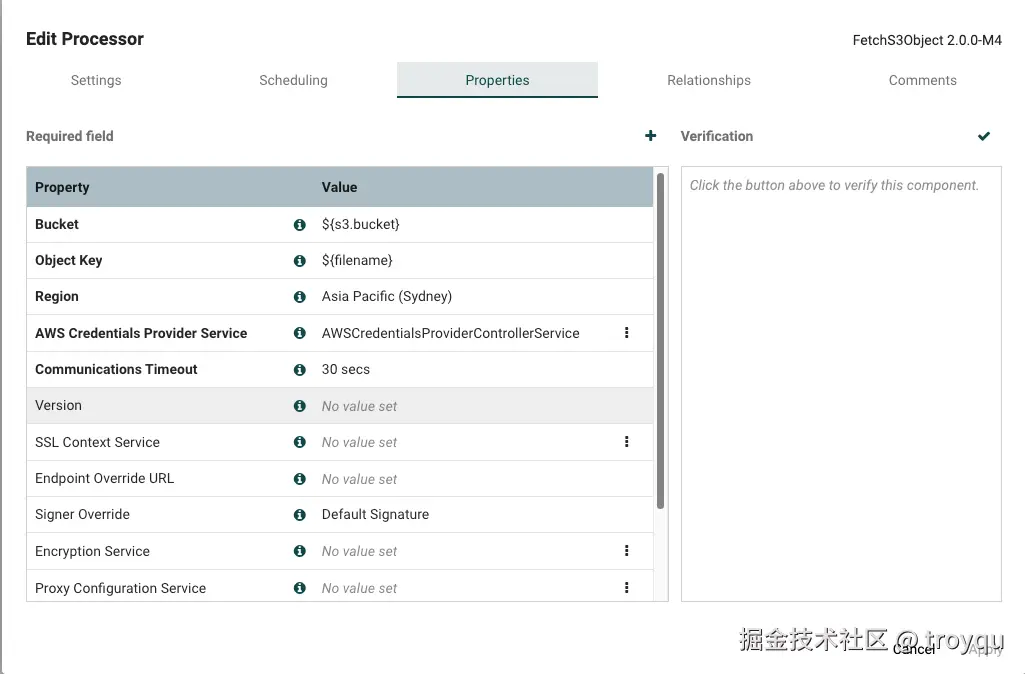Show info for the Bucket property
The height and width of the screenshot is (674, 1025).
(x=299, y=225)
